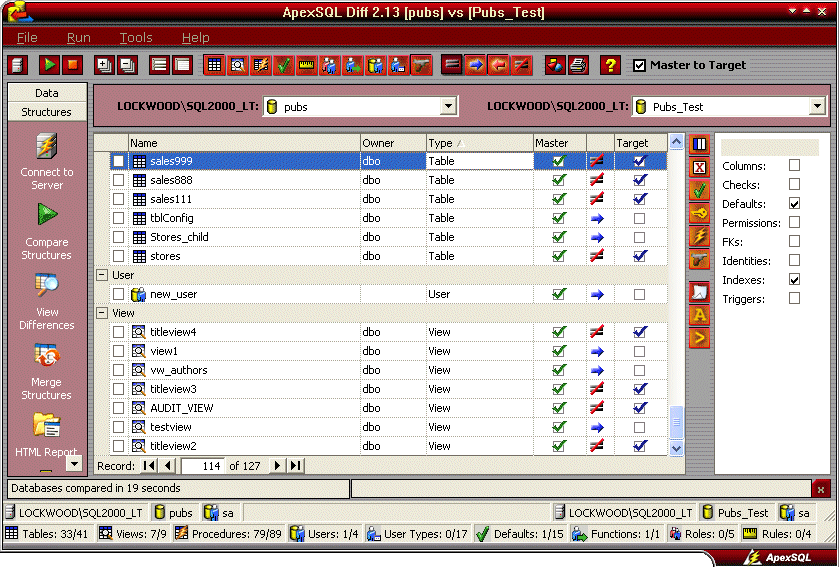The image size is (839, 568).
Task: Collapse the View group
Action: (x=102, y=313)
